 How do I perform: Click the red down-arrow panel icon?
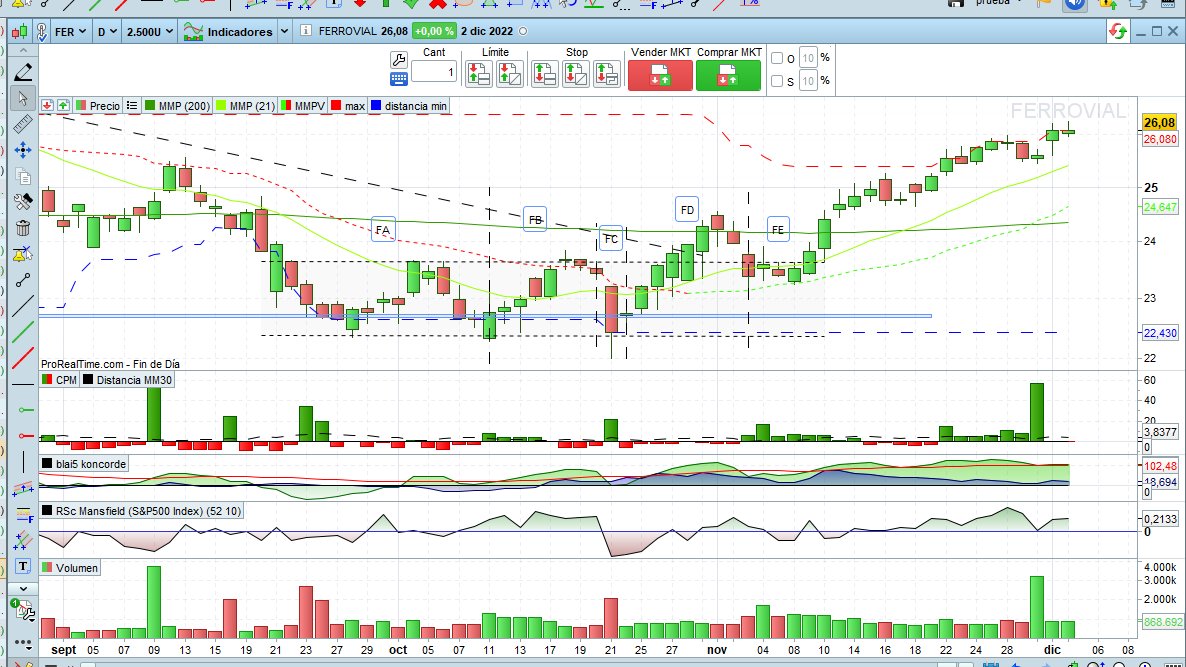[x=47, y=106]
